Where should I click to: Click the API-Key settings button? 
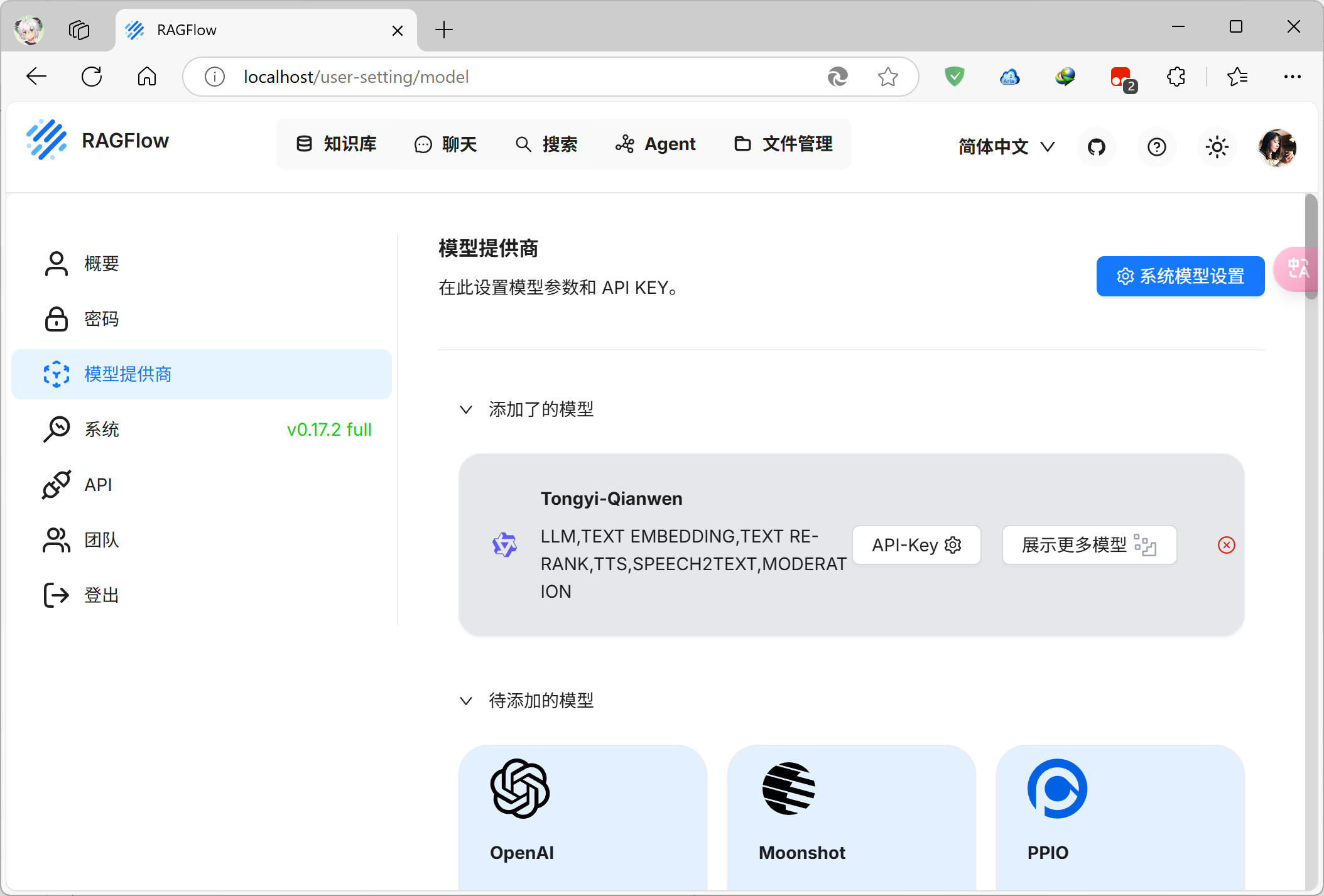tap(916, 545)
